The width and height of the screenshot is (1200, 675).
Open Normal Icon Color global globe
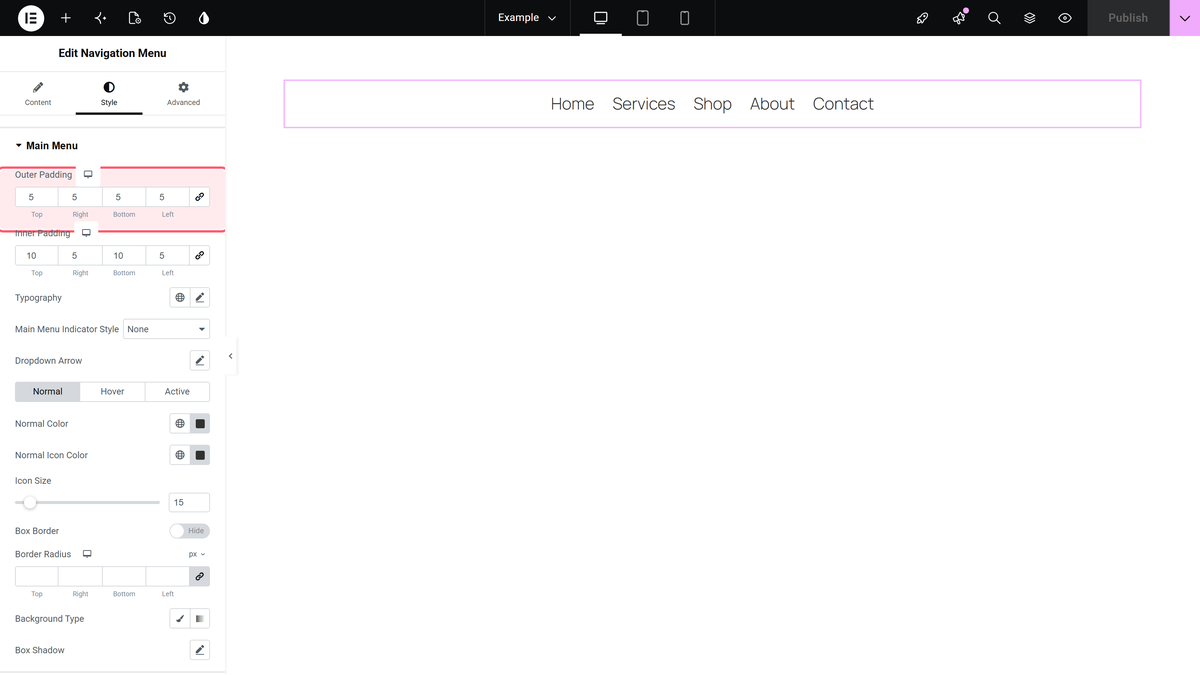point(180,455)
